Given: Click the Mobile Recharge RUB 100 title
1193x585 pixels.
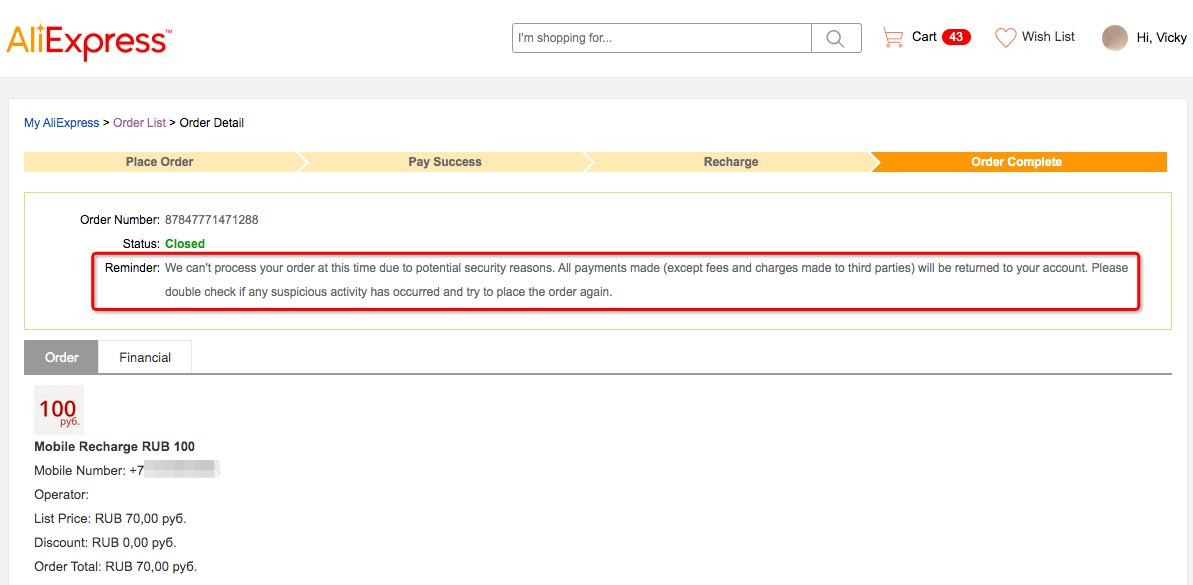Looking at the screenshot, I should click(115, 447).
